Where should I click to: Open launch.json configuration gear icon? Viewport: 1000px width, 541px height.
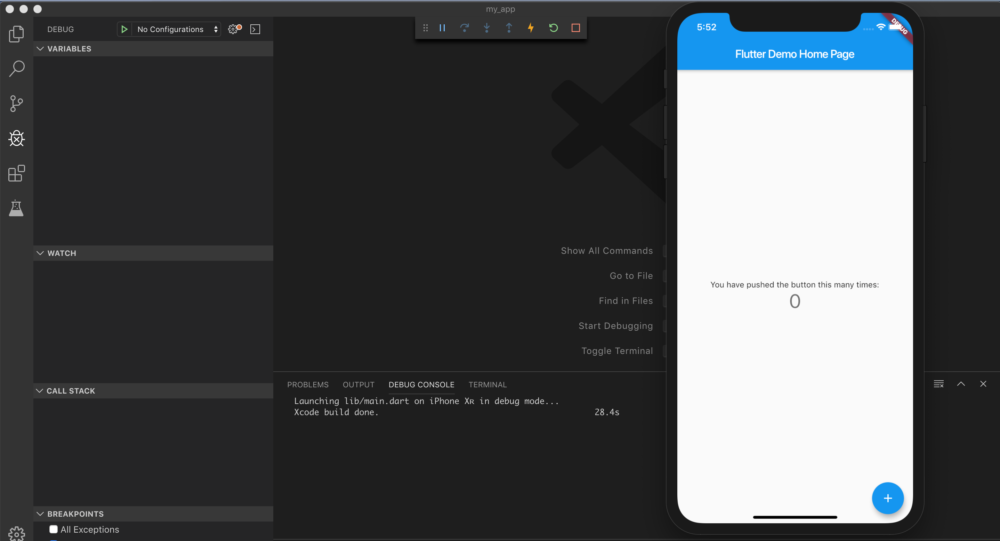click(235, 29)
